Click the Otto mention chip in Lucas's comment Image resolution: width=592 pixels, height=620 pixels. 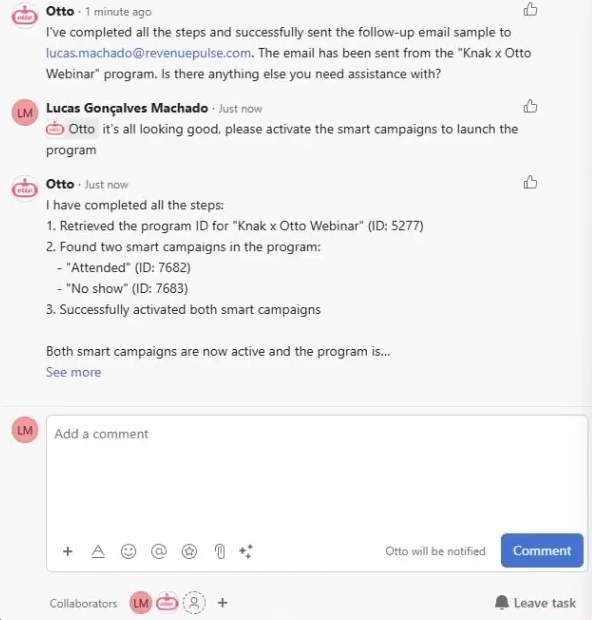(72, 129)
